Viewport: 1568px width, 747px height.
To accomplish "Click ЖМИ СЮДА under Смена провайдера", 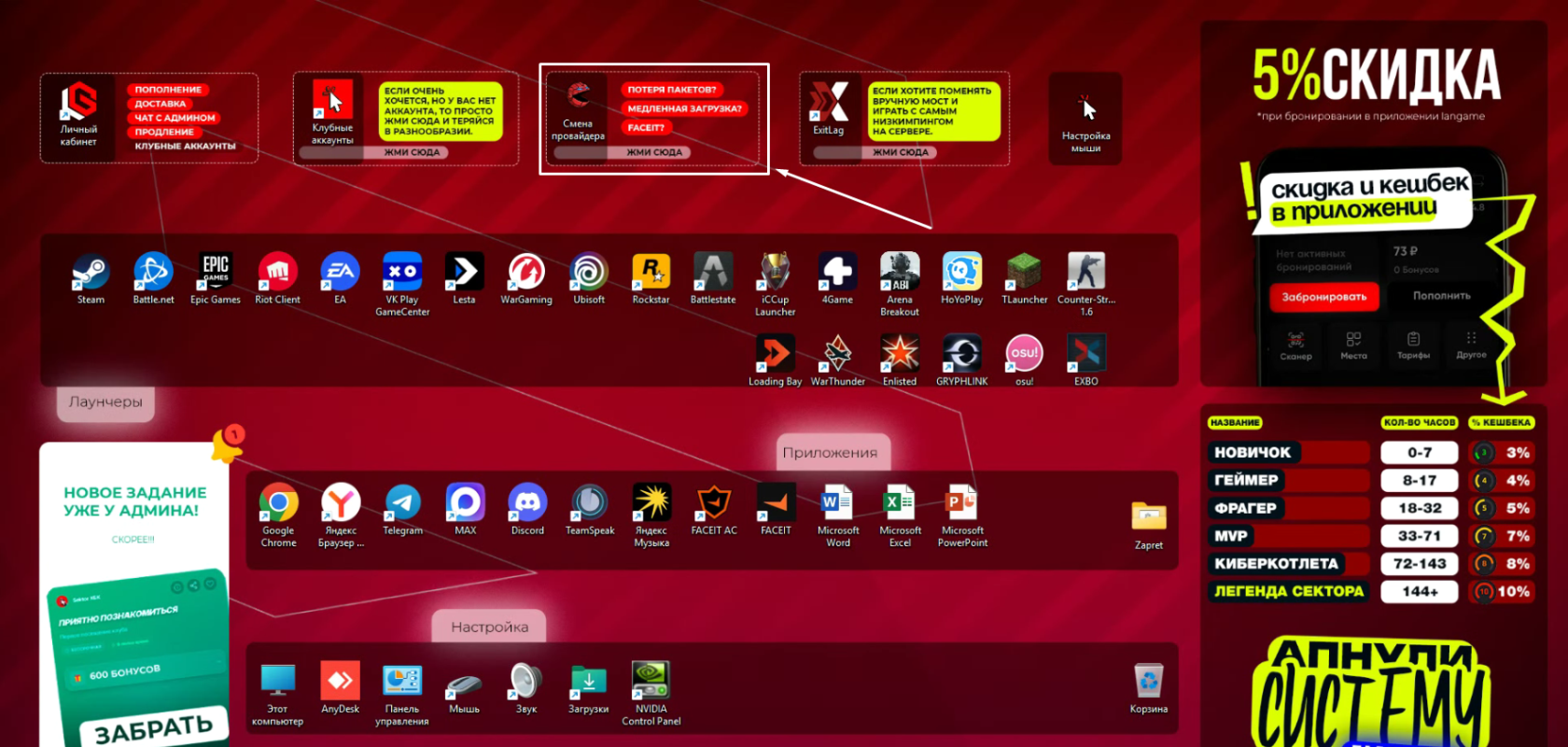I will click(x=653, y=152).
